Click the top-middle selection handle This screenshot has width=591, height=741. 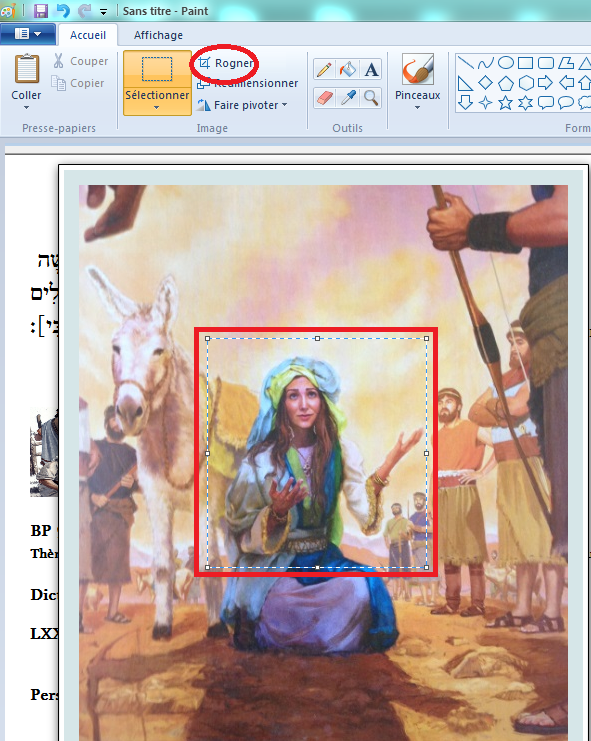pyautogui.click(x=317, y=338)
